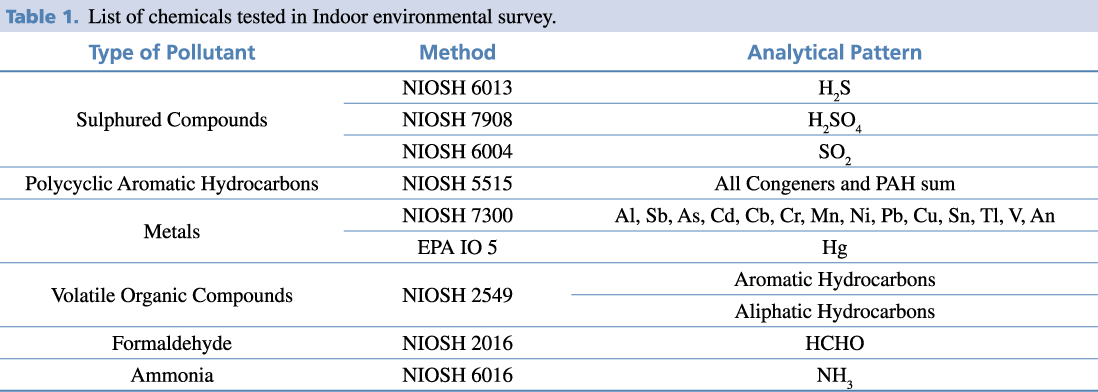1098x392 pixels.
Task: Select the "Type of Pollutant" column header
Action: coord(172,52)
